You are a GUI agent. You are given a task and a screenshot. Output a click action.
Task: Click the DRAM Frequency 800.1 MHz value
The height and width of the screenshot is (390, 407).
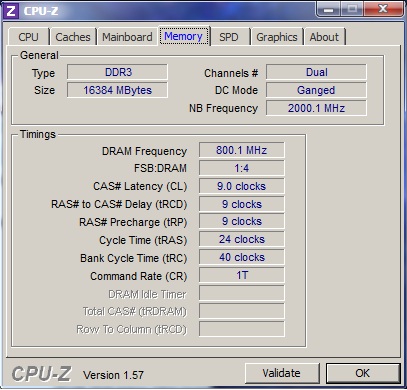tap(242, 150)
